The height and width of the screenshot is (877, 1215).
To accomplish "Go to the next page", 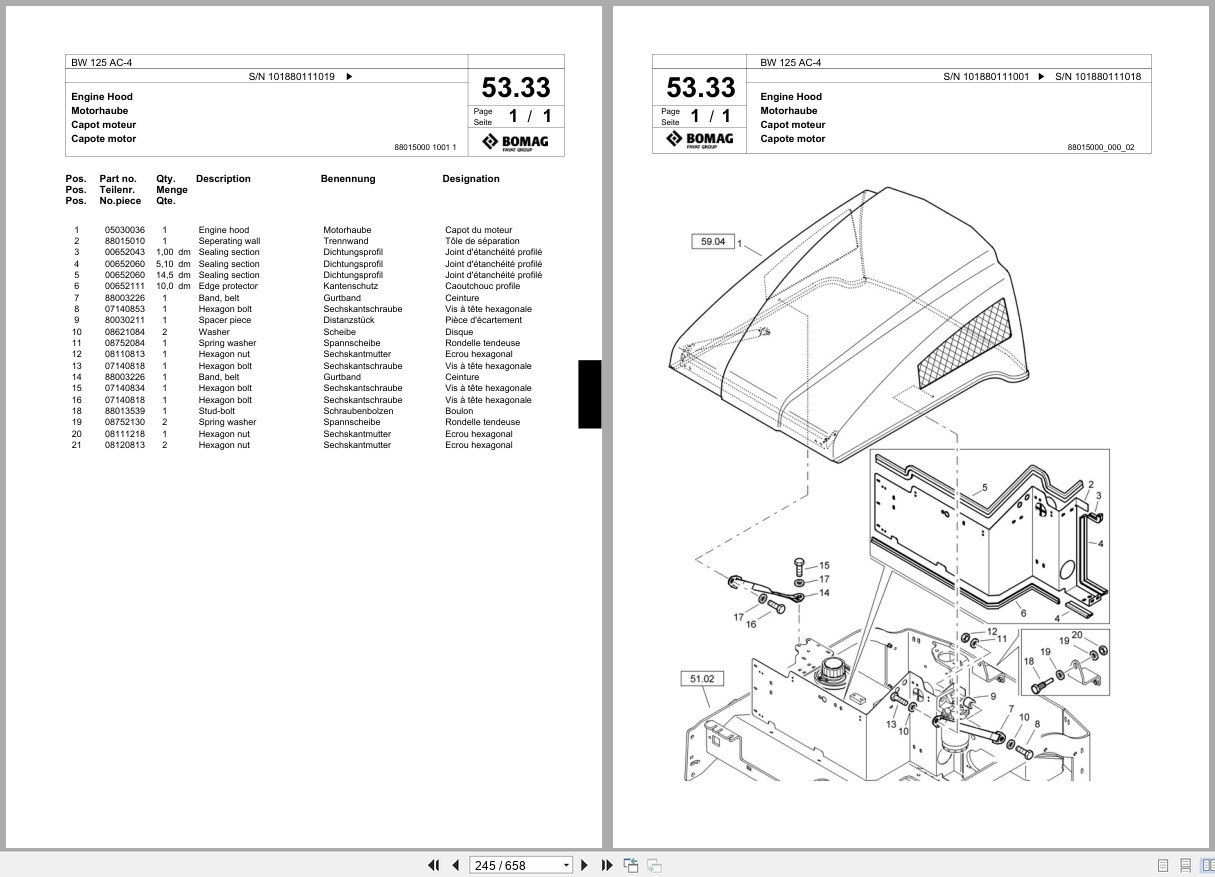I will pyautogui.click(x=585, y=865).
